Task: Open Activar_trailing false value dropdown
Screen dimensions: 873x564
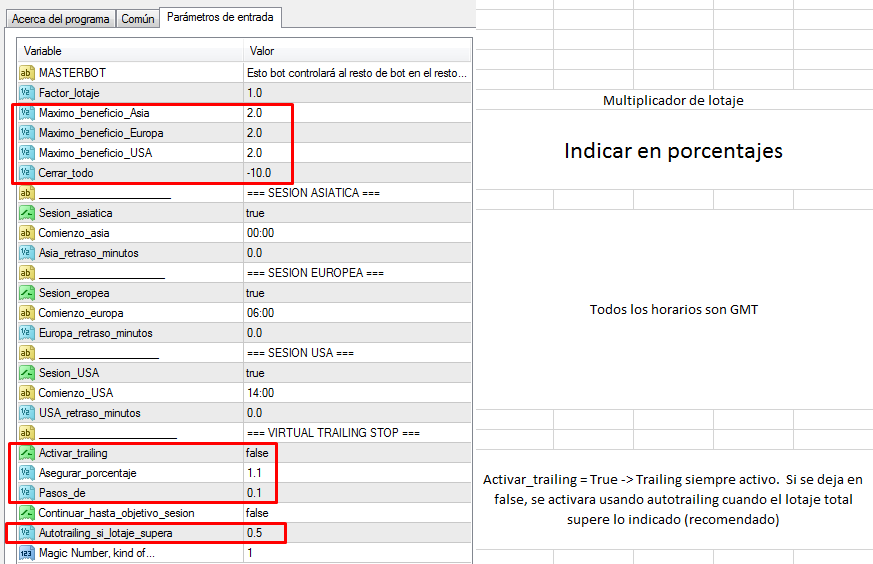Action: (257, 453)
